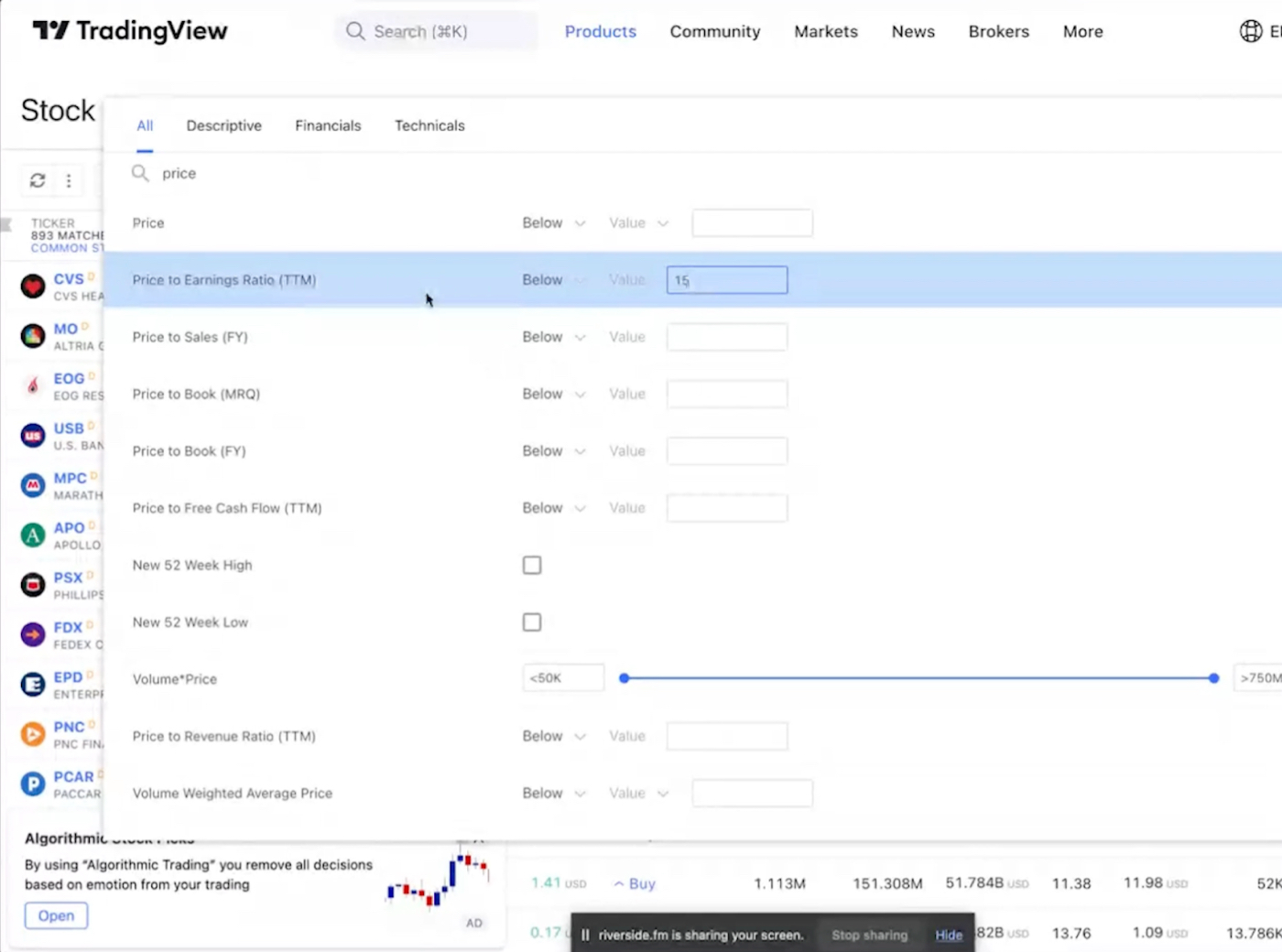Screen dimensions: 1282x952
Task: Click the Price to Book (MRQ) value field
Action: (x=726, y=395)
